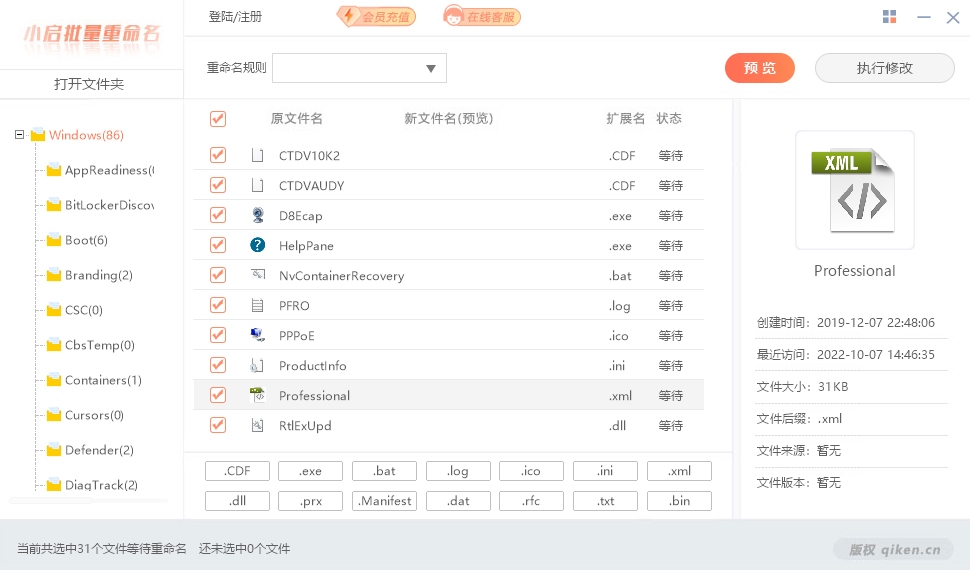Viewport: 970px width, 570px height.
Task: Uncheck the select-all checkbox in header
Action: [218, 119]
